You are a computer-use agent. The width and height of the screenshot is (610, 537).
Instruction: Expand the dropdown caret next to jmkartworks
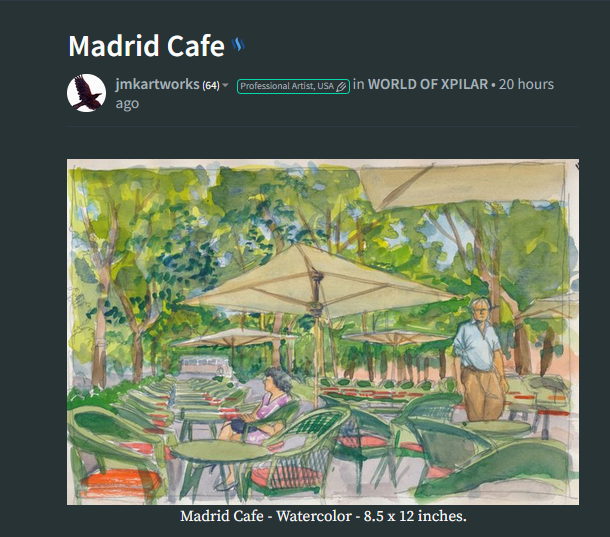pos(225,85)
